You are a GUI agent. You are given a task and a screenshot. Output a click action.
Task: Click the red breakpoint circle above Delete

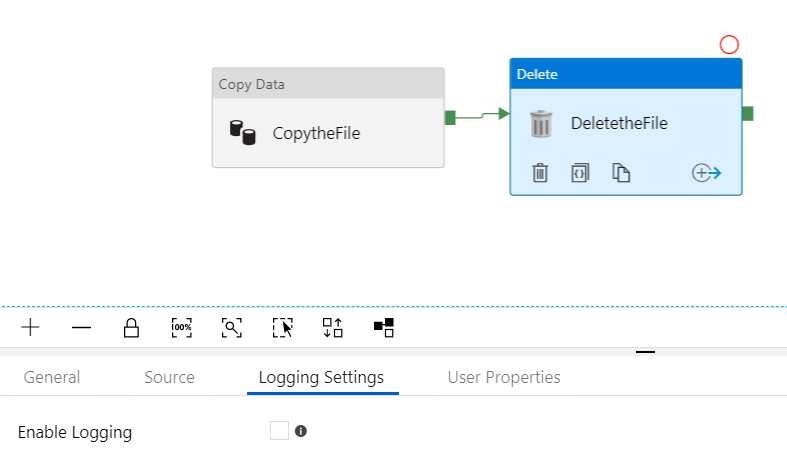point(729,45)
